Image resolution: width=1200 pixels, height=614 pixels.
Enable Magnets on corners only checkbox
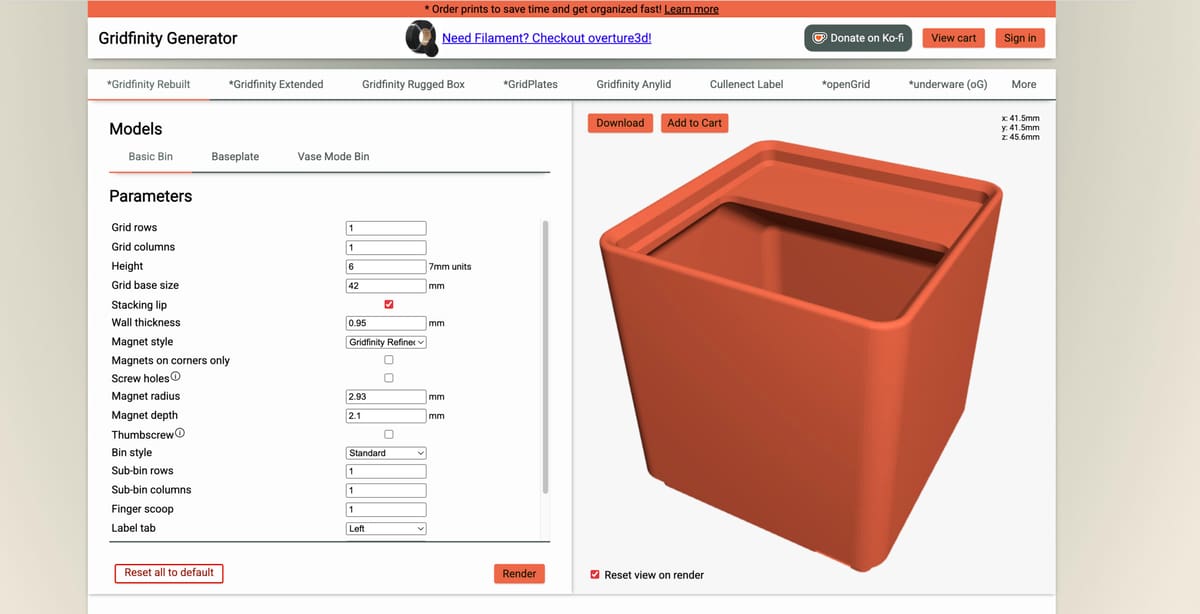[389, 360]
